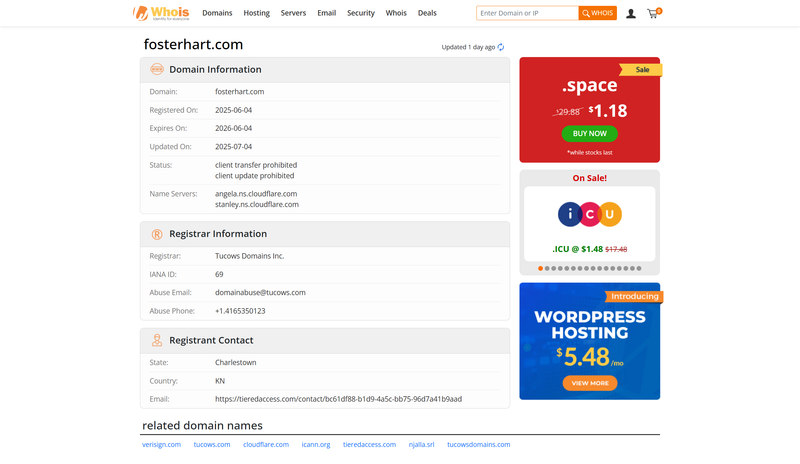This screenshot has width=800, height=464.
Task: Open verisign.com related domain link
Action: [x=161, y=445]
